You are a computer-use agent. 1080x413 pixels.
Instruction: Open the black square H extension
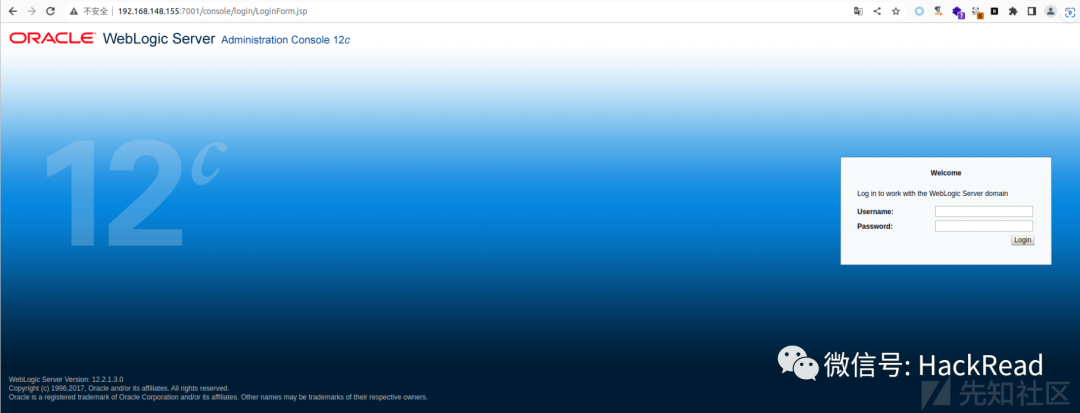click(x=995, y=11)
